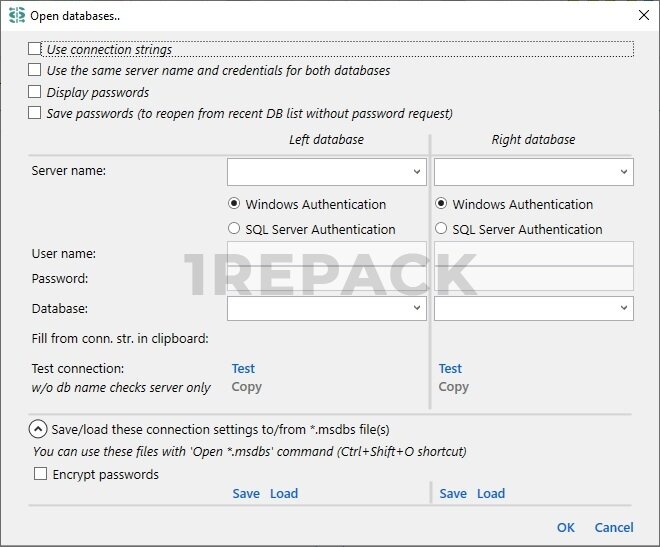660x547 pixels.
Task: Choose Windows Authentication for right database
Action: (442, 204)
